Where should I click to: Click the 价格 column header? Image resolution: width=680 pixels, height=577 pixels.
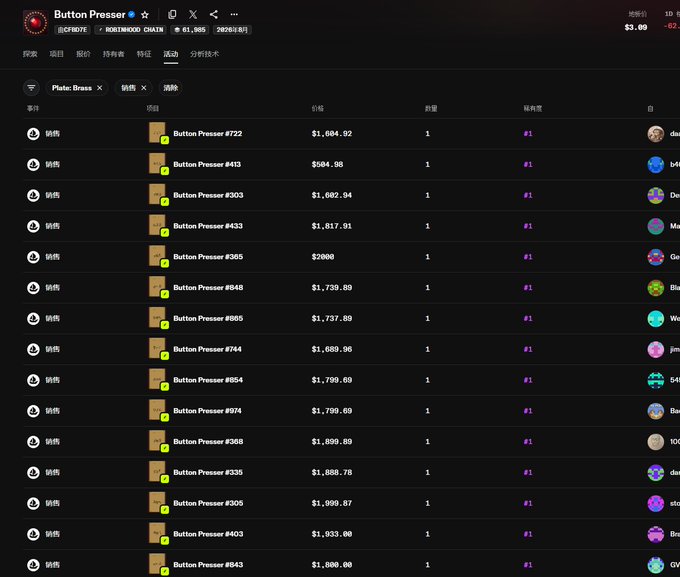coord(317,108)
